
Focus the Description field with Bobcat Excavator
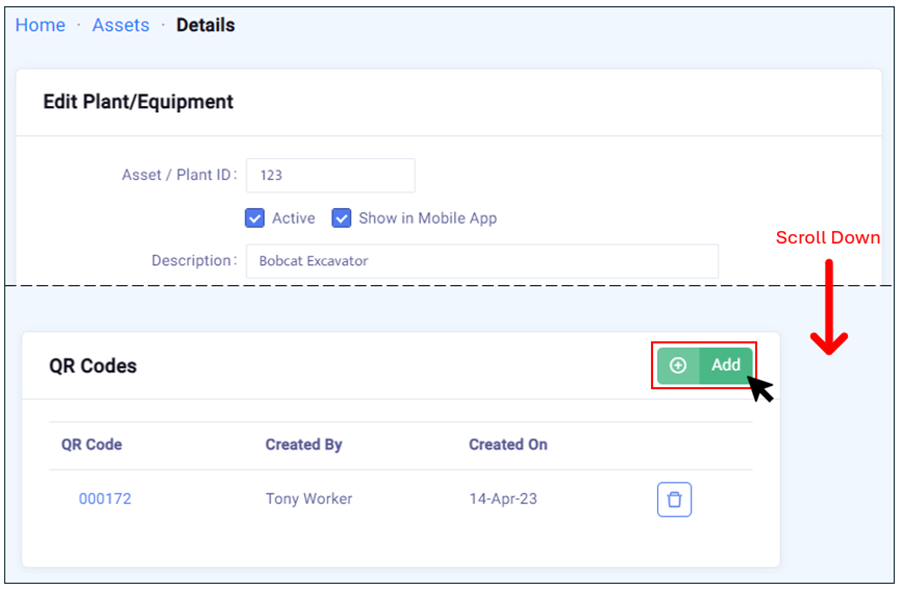tap(482, 261)
